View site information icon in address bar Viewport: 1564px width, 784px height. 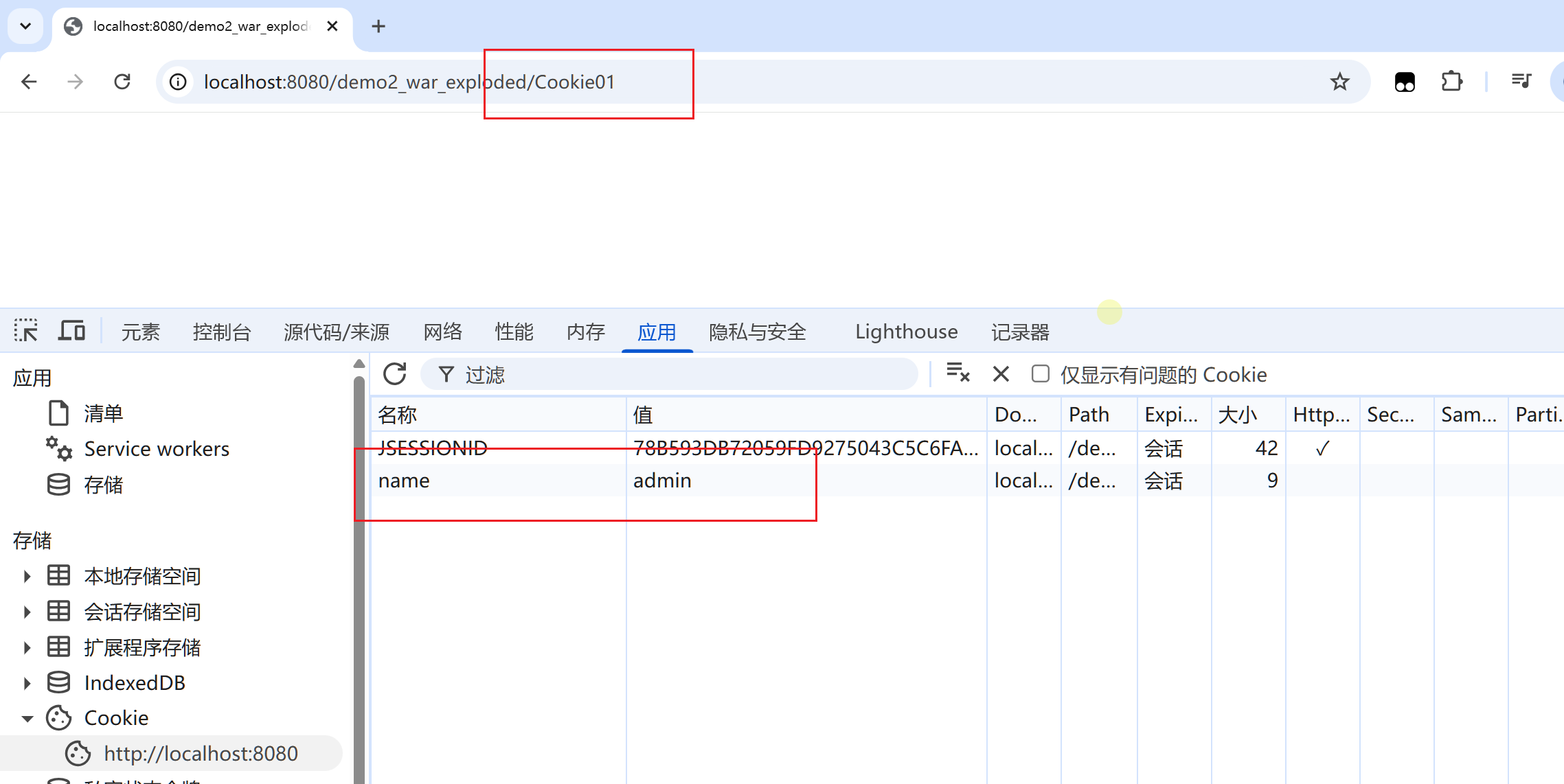pos(179,82)
